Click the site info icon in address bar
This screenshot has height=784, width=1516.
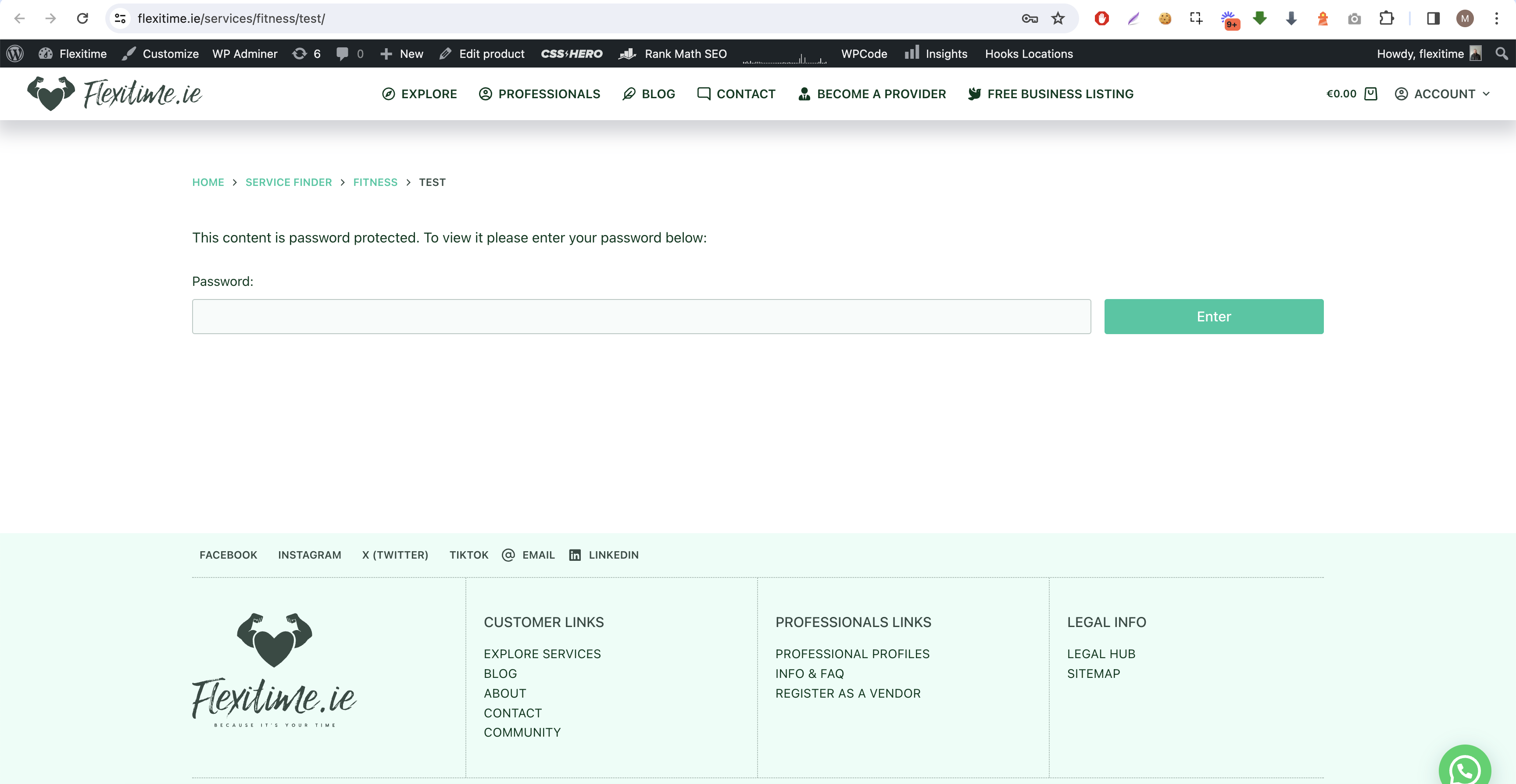(120, 18)
